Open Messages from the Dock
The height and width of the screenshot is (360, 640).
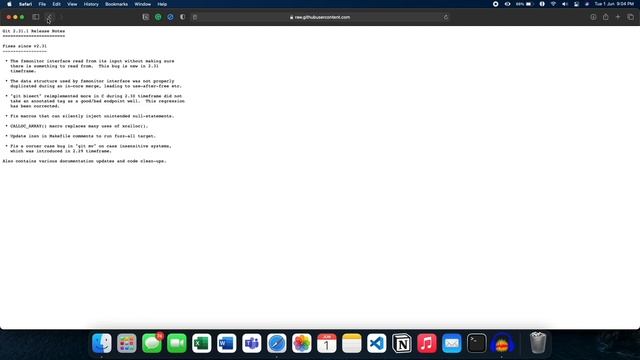(x=152, y=343)
